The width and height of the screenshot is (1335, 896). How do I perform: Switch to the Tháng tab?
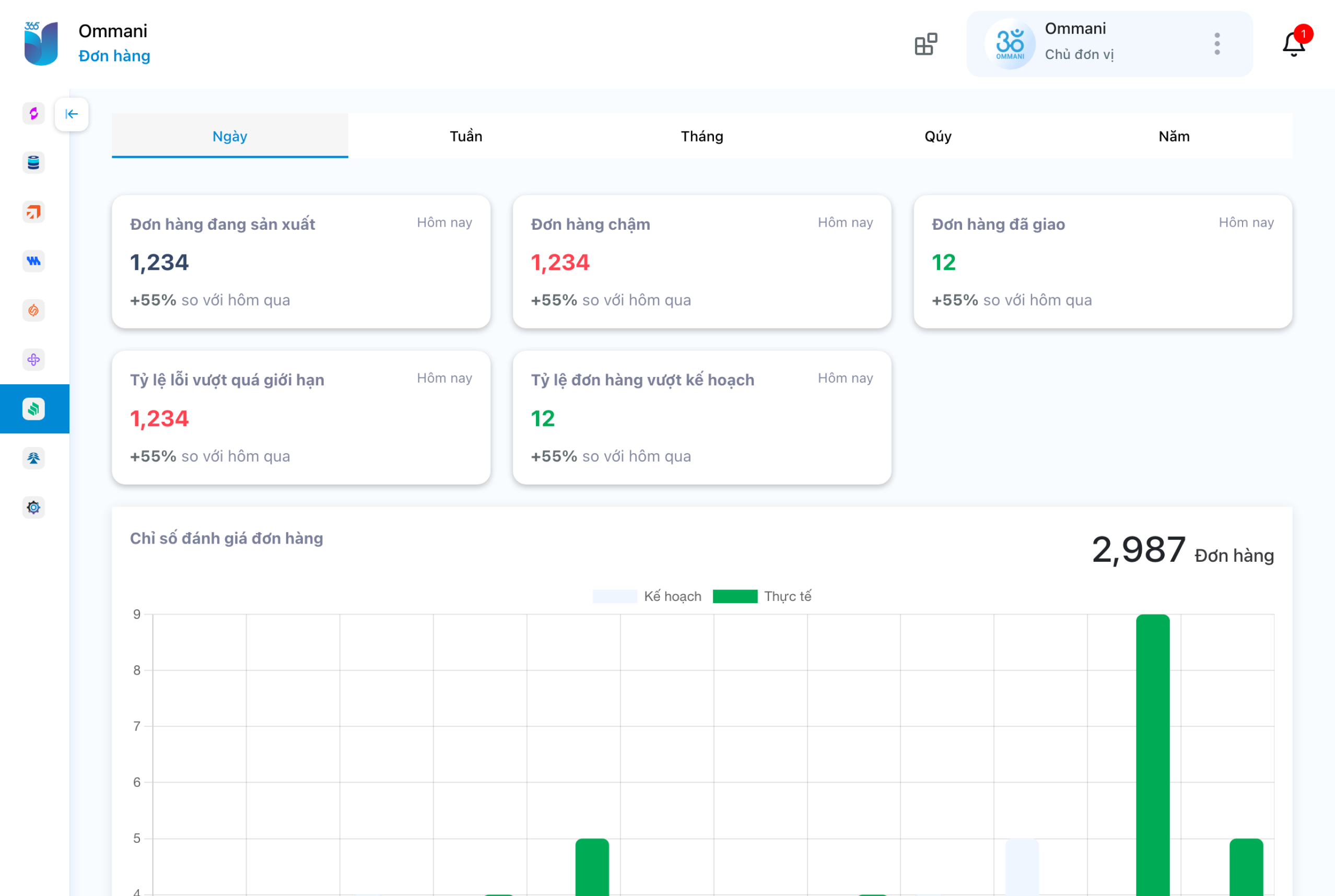click(702, 136)
